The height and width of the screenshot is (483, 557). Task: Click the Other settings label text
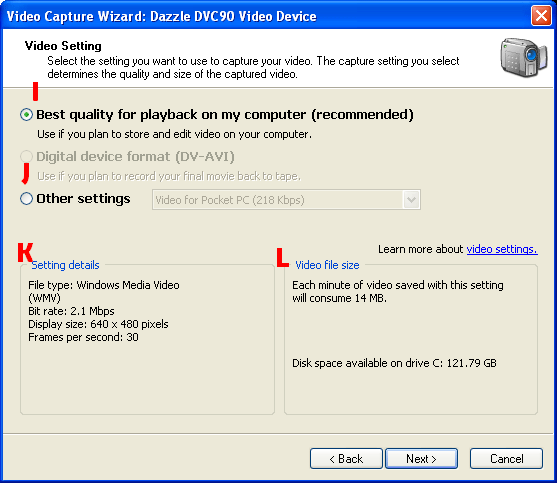point(83,199)
